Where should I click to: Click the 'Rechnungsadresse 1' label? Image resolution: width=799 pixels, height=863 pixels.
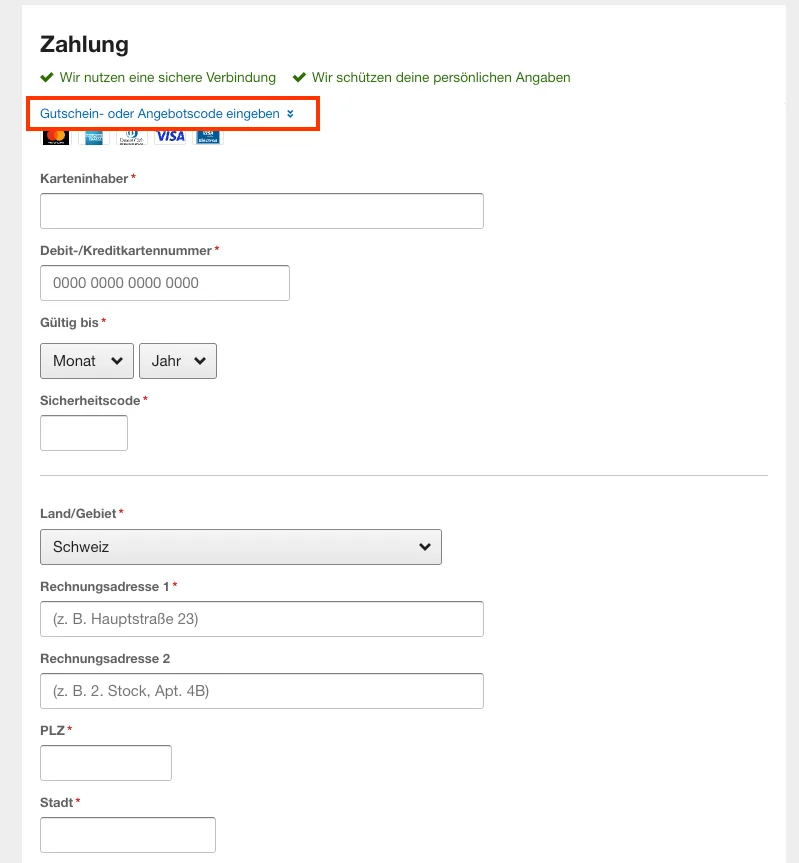coord(105,587)
